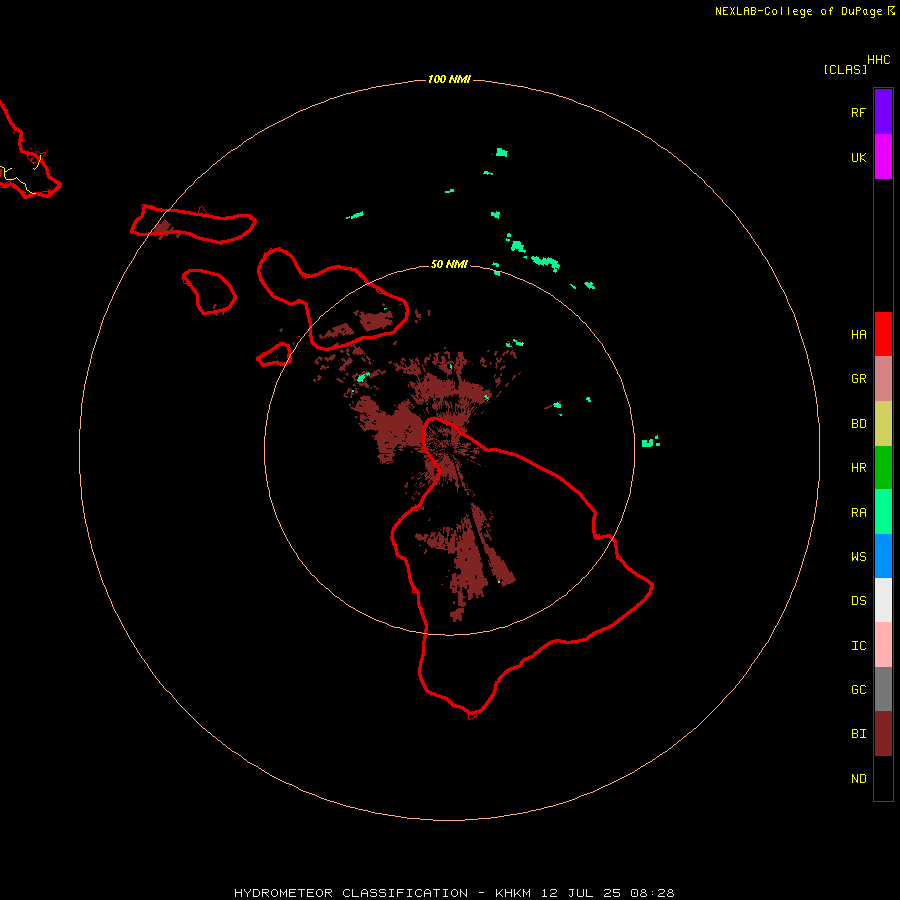
Task: Click the DS white legend swatch
Action: click(883, 600)
